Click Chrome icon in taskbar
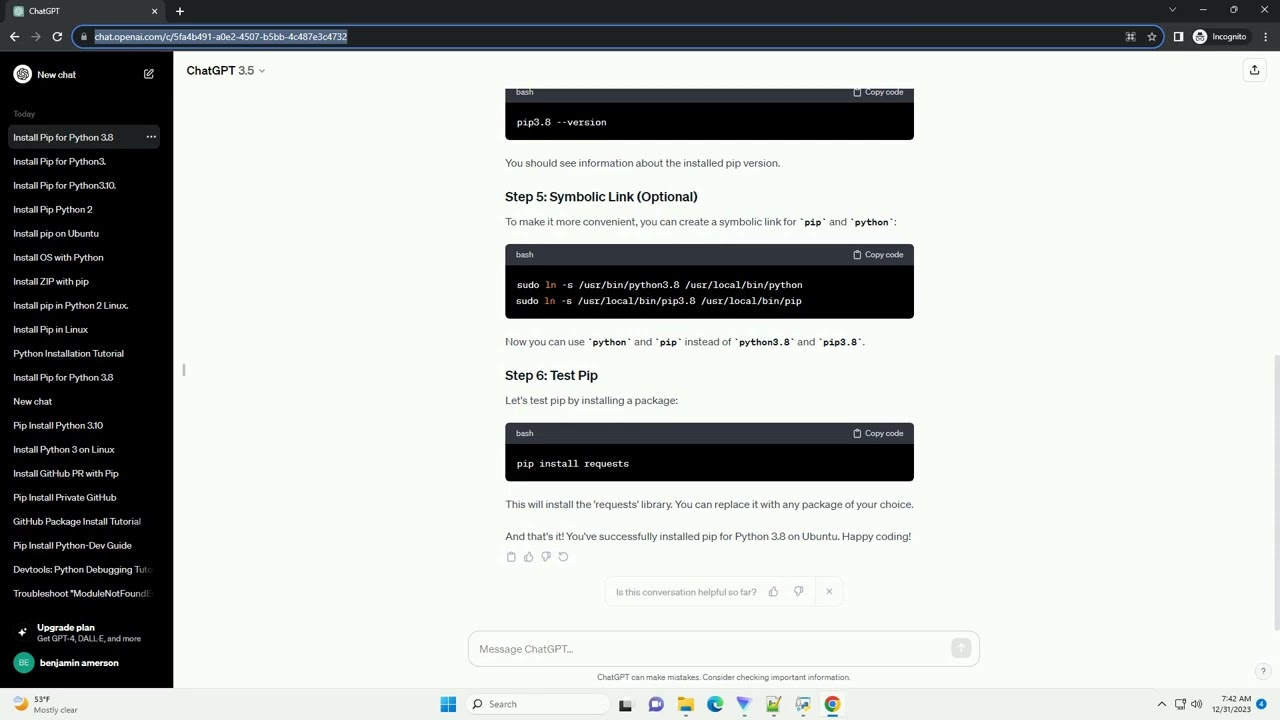The width and height of the screenshot is (1280, 720). [x=832, y=704]
